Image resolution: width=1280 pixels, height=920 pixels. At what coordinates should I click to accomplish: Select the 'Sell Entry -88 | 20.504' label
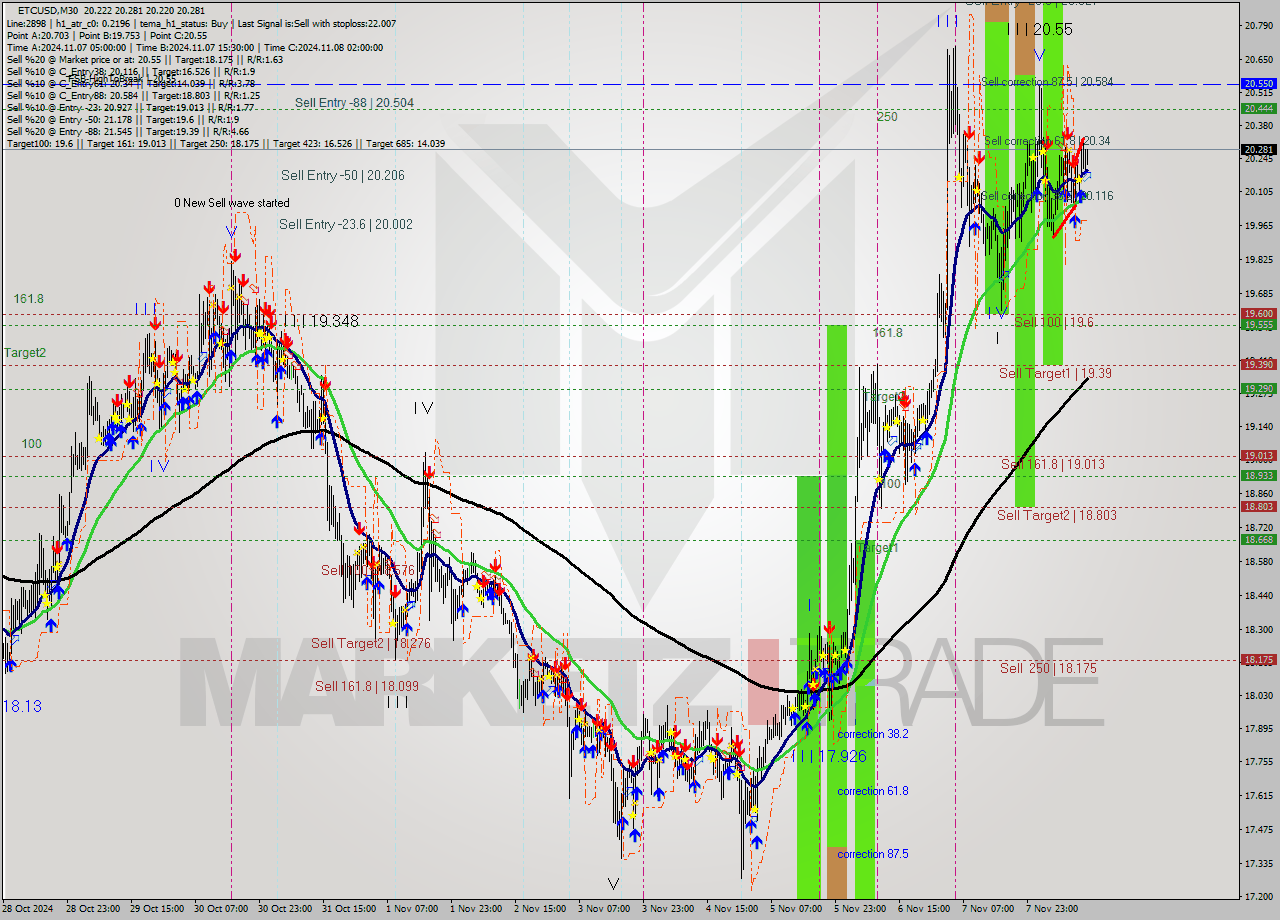[x=354, y=103]
